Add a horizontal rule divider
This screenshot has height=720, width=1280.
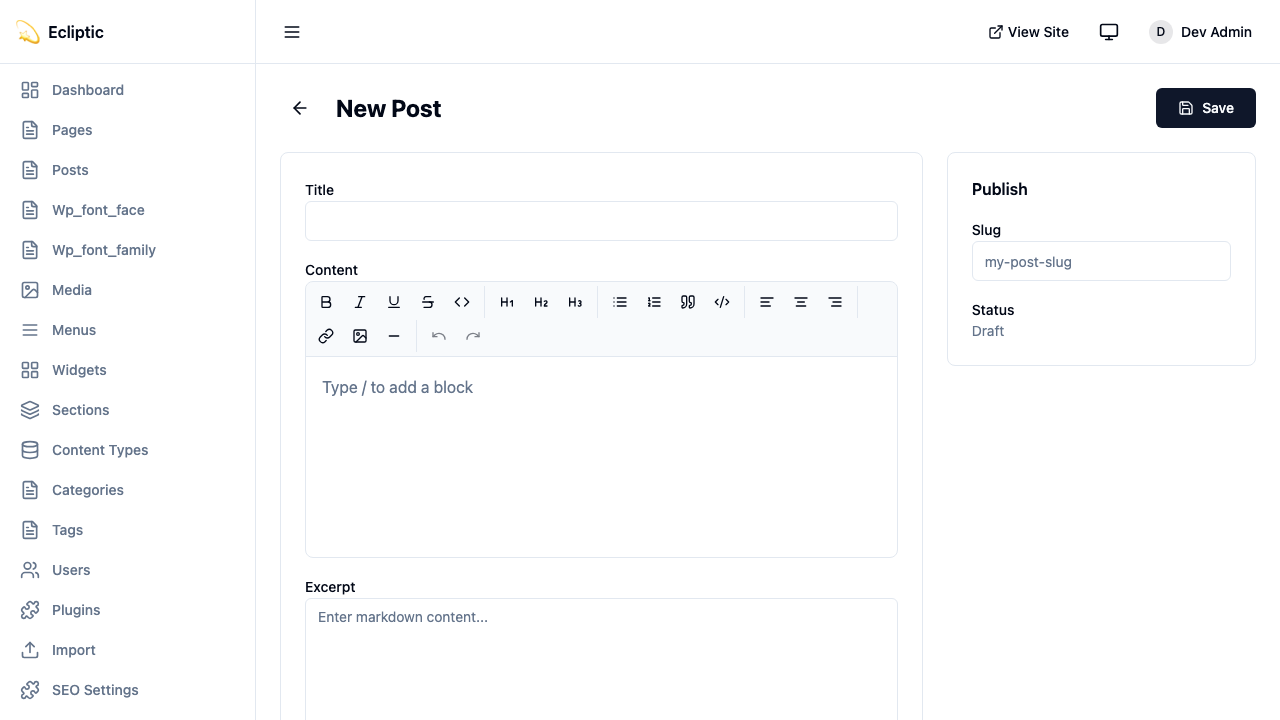click(394, 336)
